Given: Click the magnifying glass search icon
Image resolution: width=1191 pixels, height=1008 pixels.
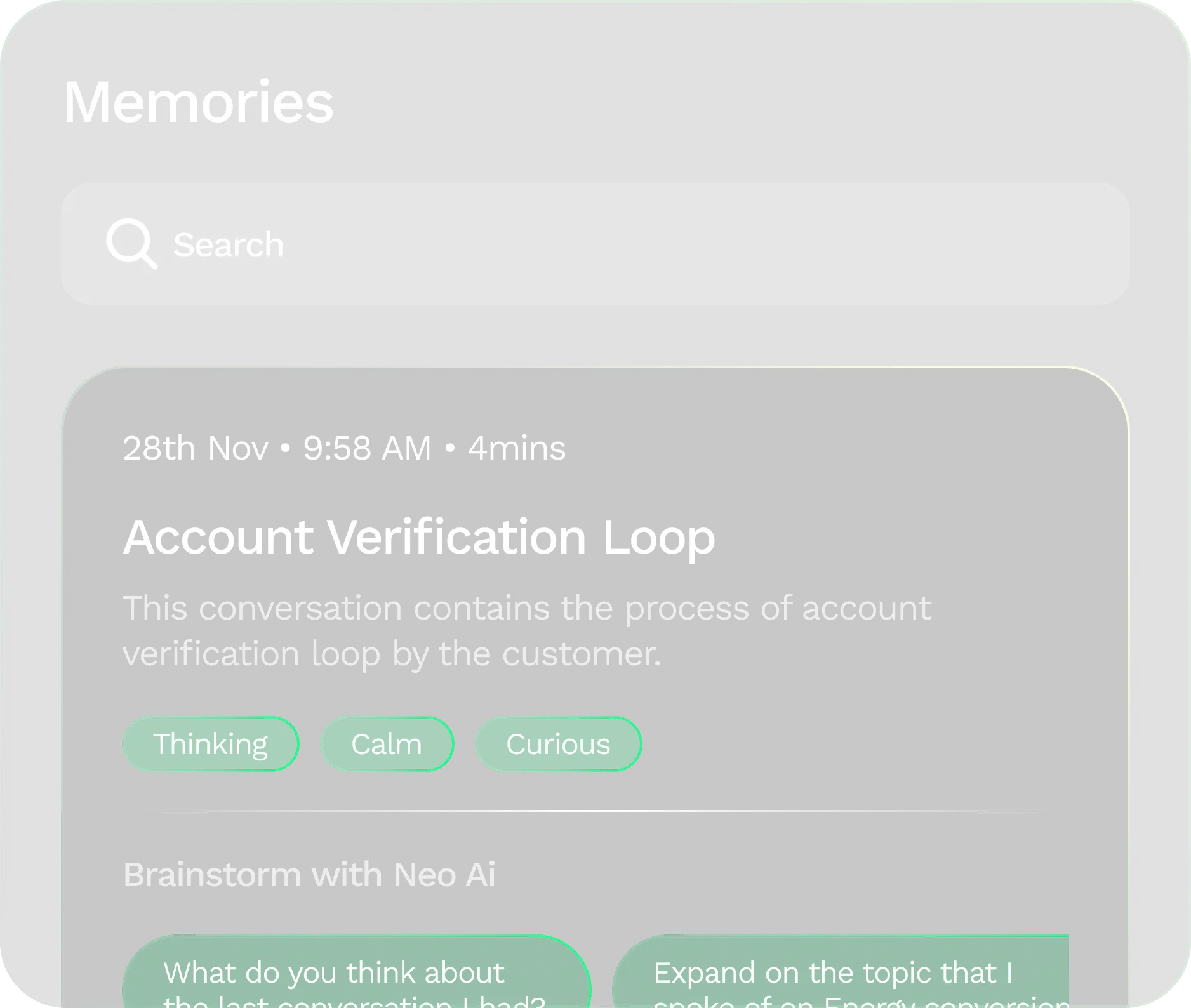Looking at the screenshot, I should [131, 244].
